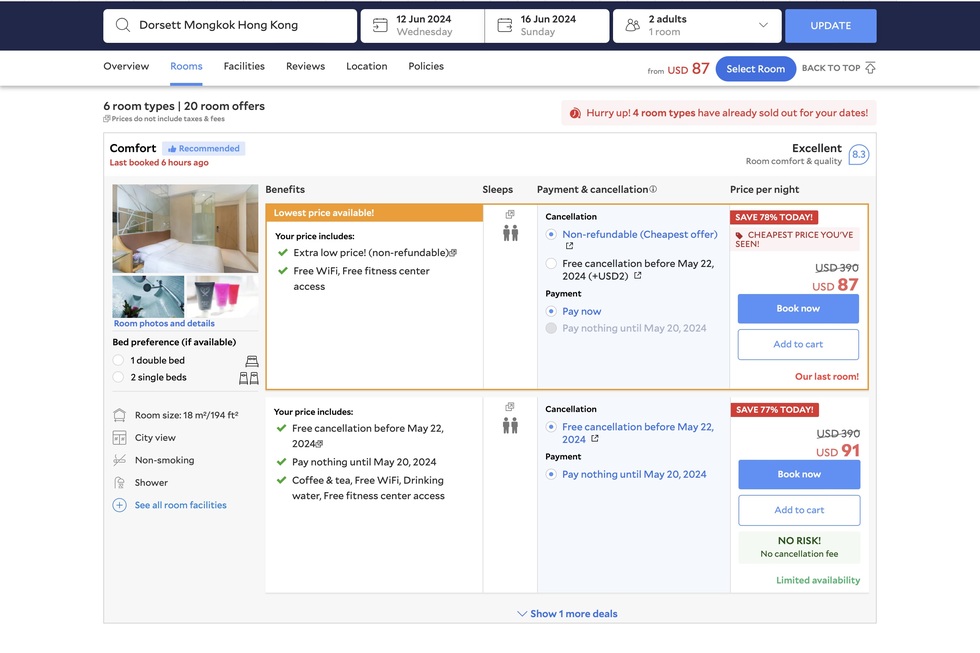
Task: Open the check-in calendar icon
Action: [380, 25]
